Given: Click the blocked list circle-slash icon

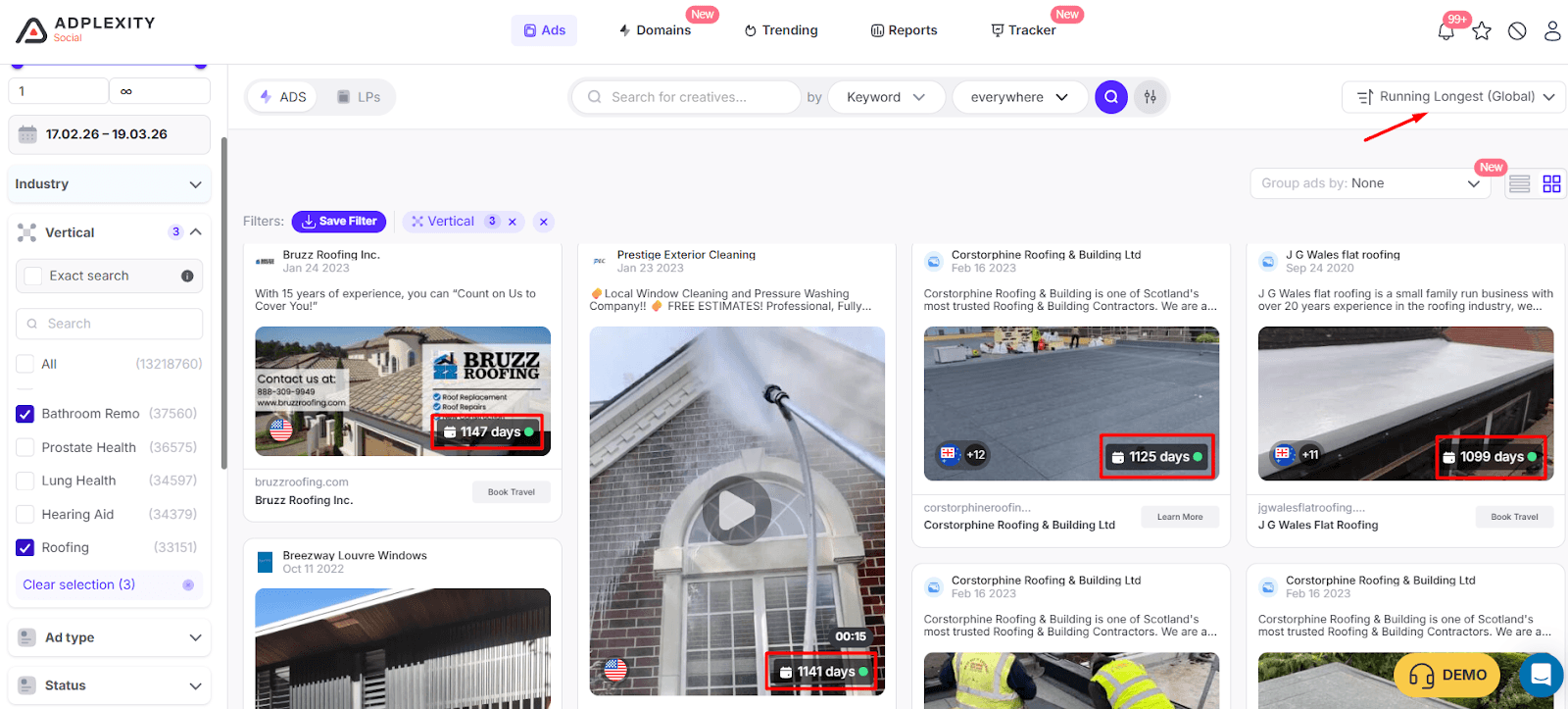Looking at the screenshot, I should (x=1517, y=31).
